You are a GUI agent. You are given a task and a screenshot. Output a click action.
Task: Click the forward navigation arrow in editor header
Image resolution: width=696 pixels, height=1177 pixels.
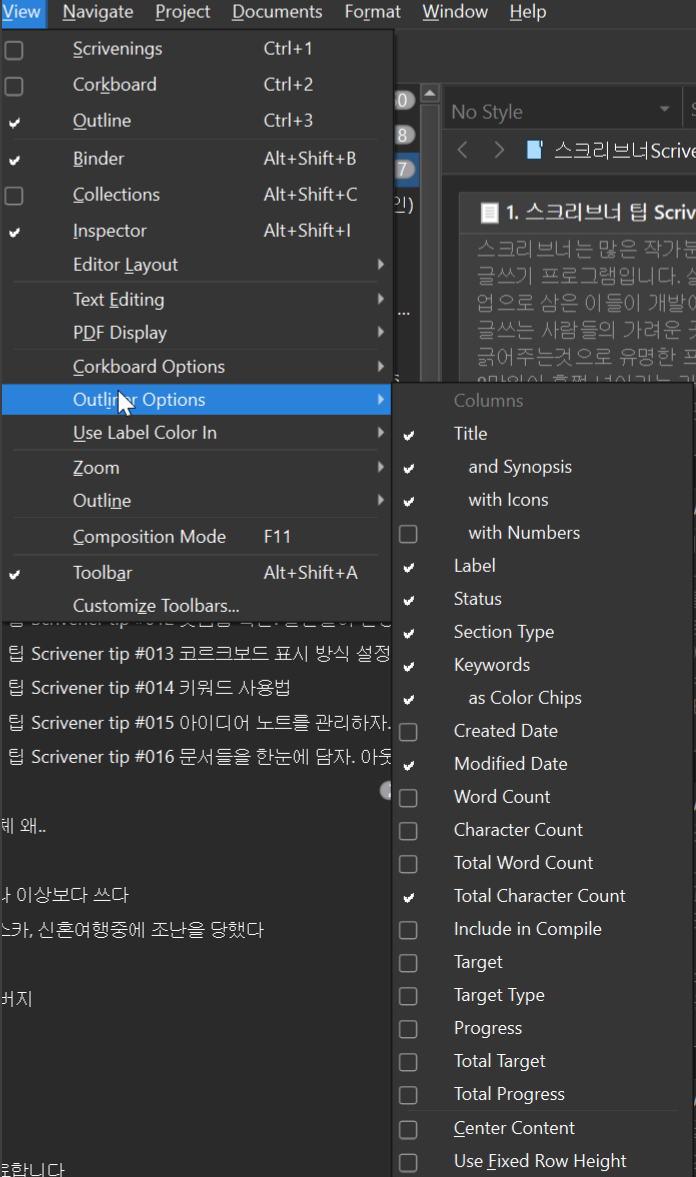pyautogui.click(x=499, y=150)
